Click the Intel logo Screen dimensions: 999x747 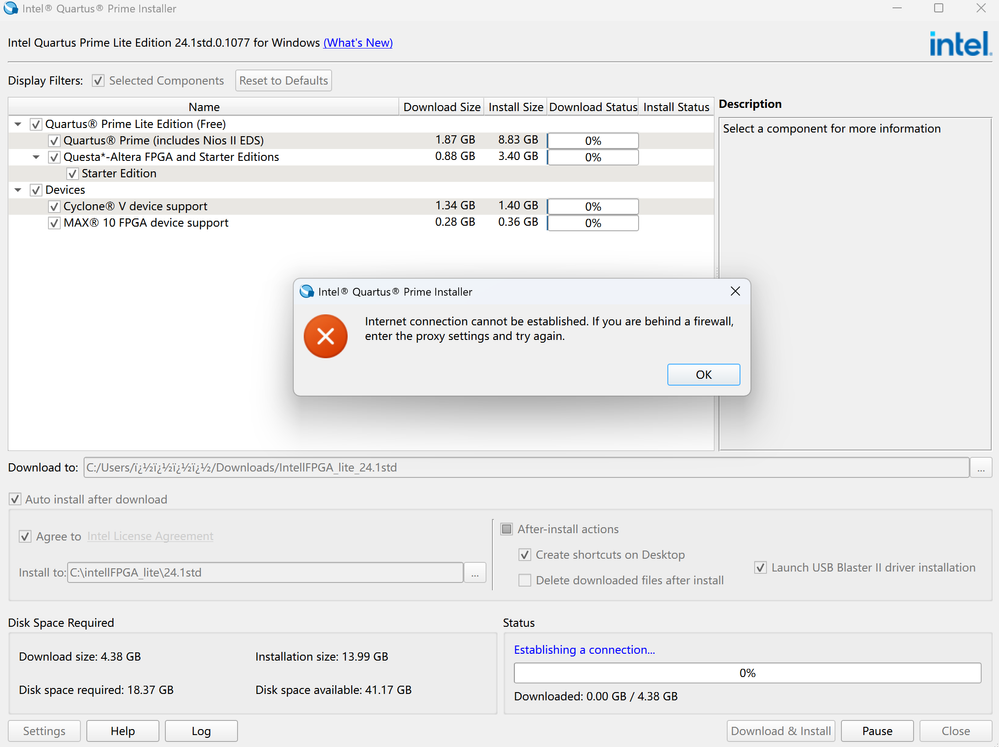[960, 43]
